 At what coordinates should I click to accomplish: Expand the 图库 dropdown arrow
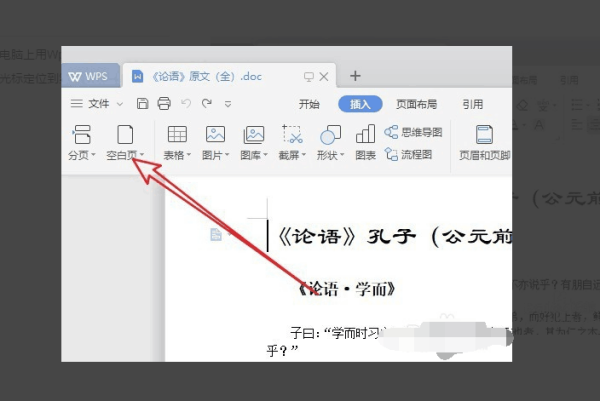pos(265,155)
